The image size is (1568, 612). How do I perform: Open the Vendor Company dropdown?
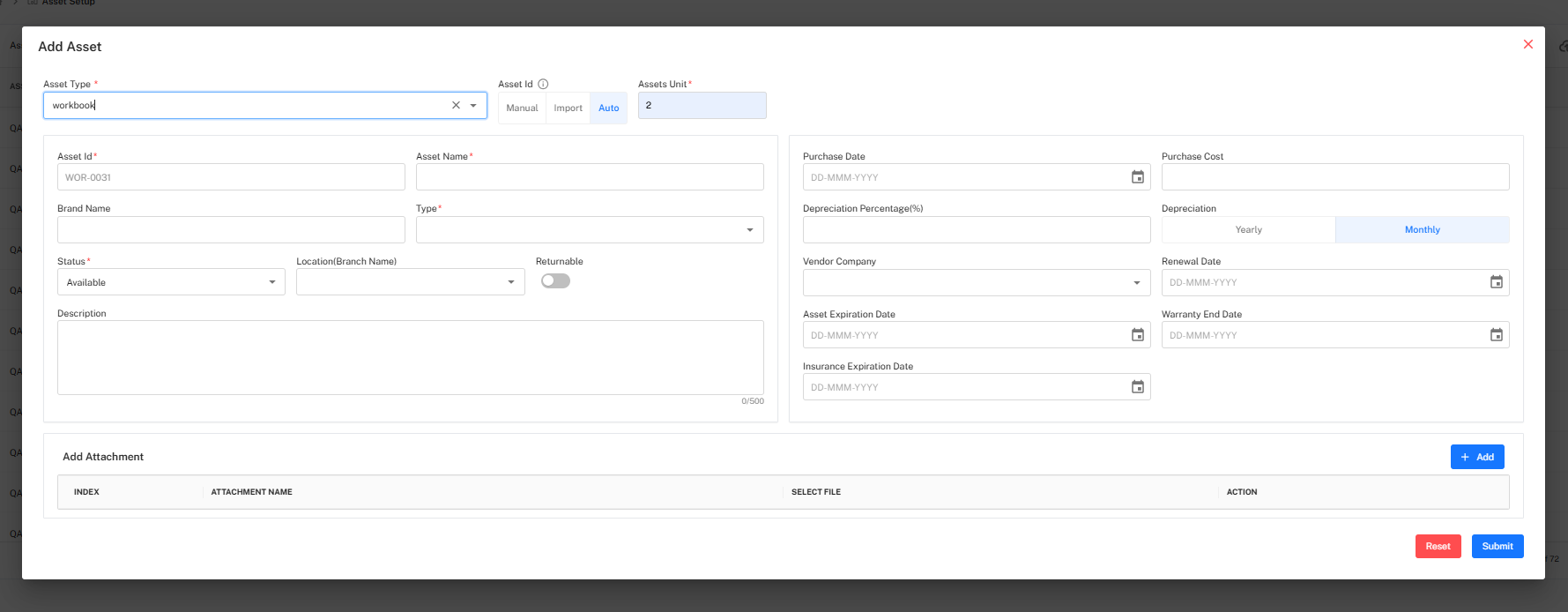[976, 283]
